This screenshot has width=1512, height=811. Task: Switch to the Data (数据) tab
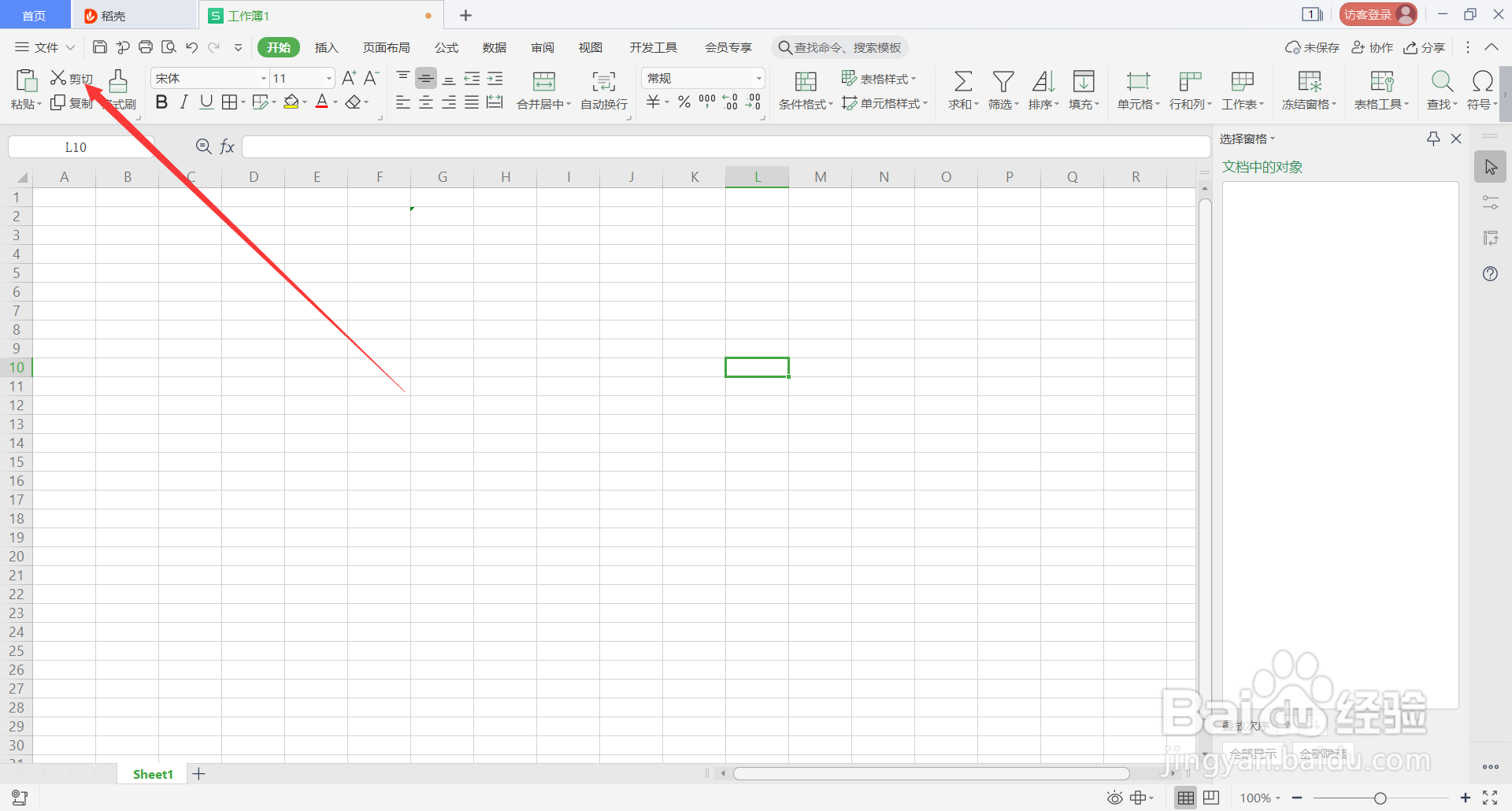pyautogui.click(x=495, y=47)
